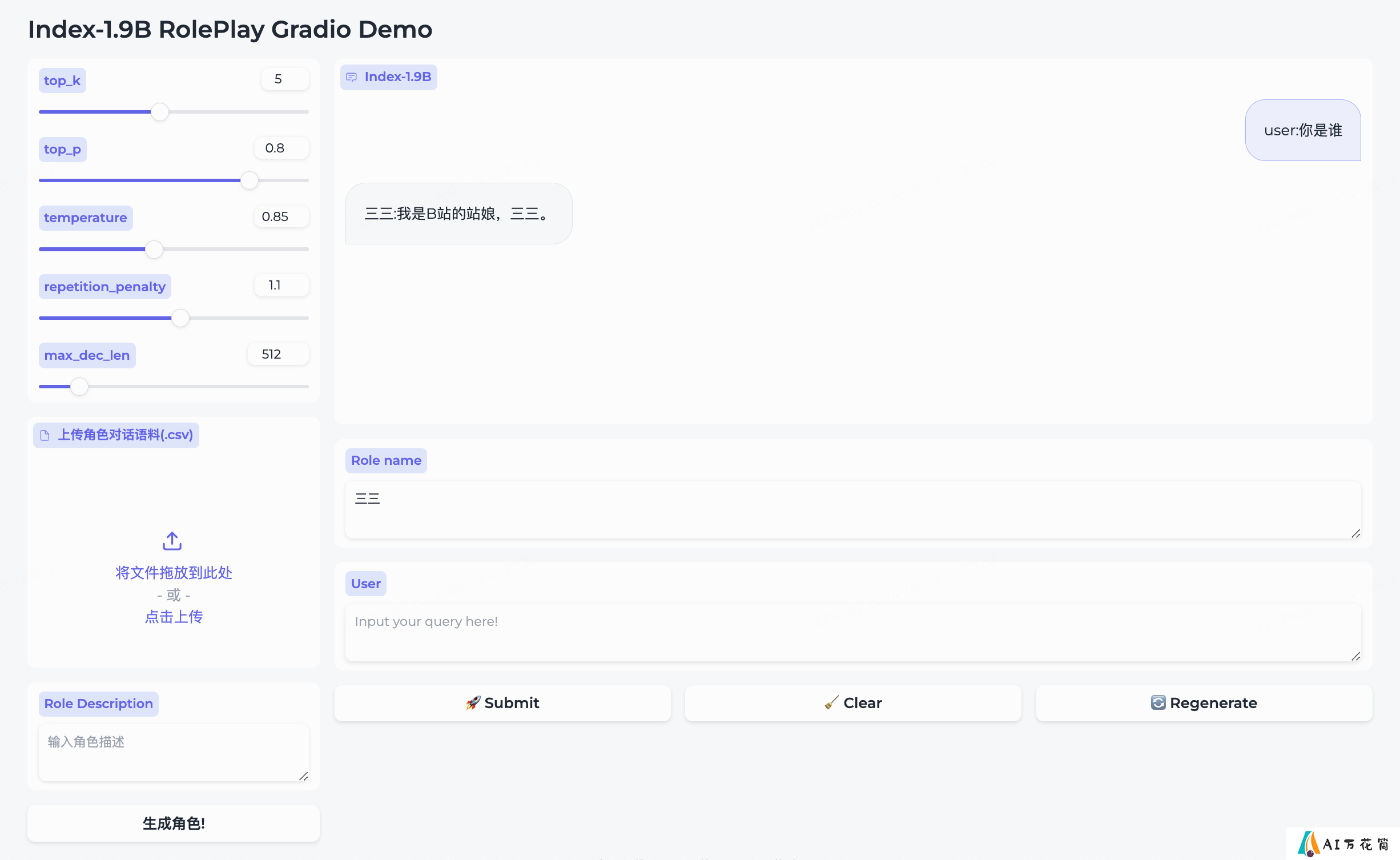Click the top_k slider handle
Viewport: 1400px width, 860px height.
pos(160,112)
